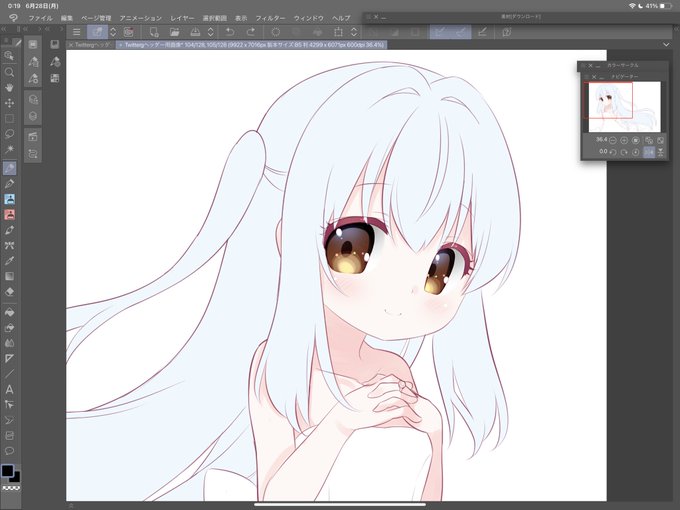Open the ページ管理 menu
The height and width of the screenshot is (510, 680).
(x=96, y=18)
